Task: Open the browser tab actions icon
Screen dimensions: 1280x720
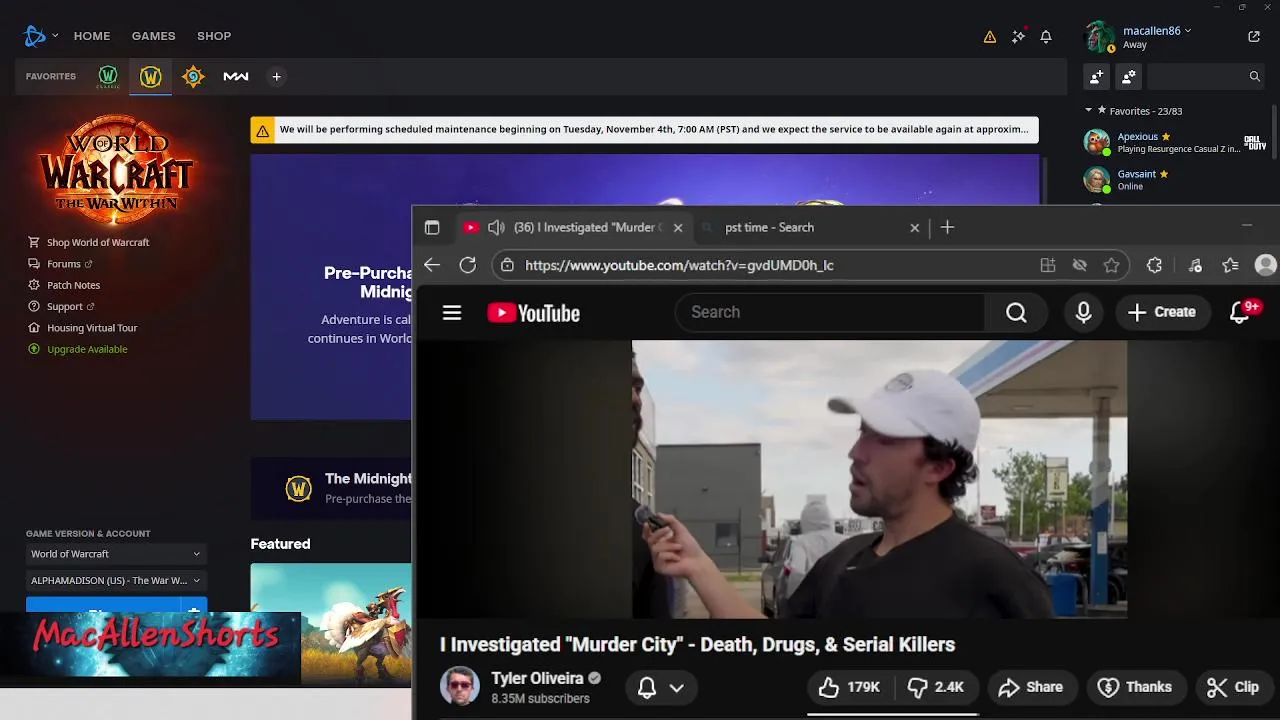Action: [432, 227]
